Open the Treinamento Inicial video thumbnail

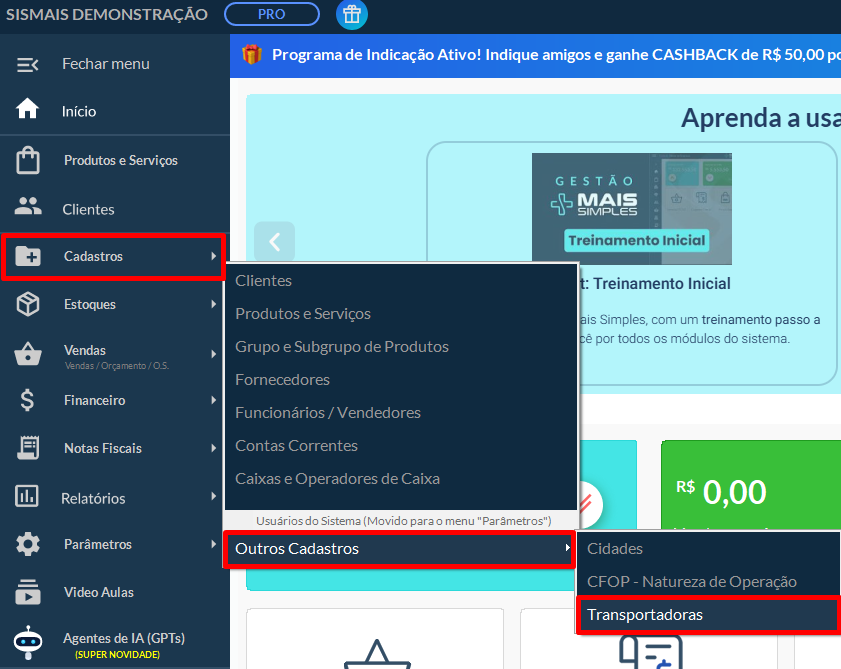[x=631, y=207]
